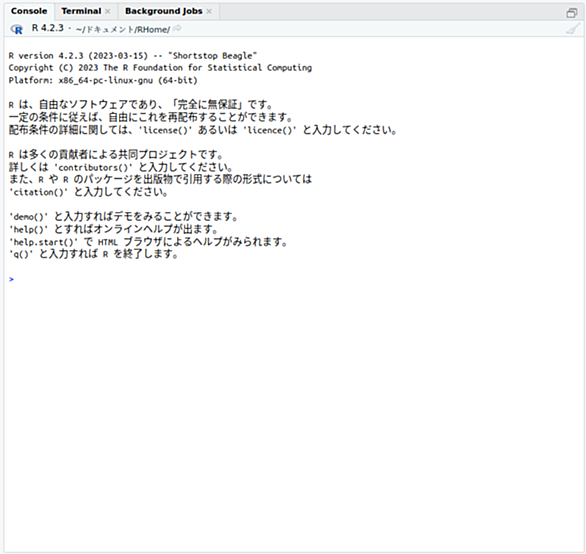The image size is (586, 554).
Task: Close the Terminal tab
Action: tap(108, 12)
